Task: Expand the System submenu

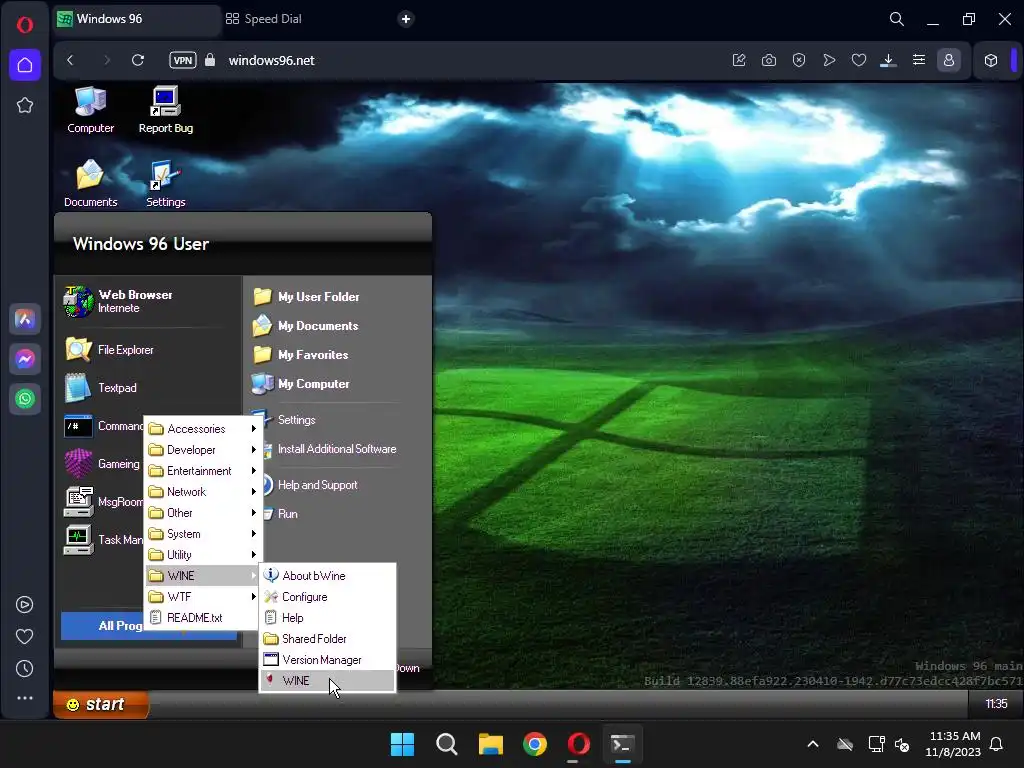Action: click(203, 534)
